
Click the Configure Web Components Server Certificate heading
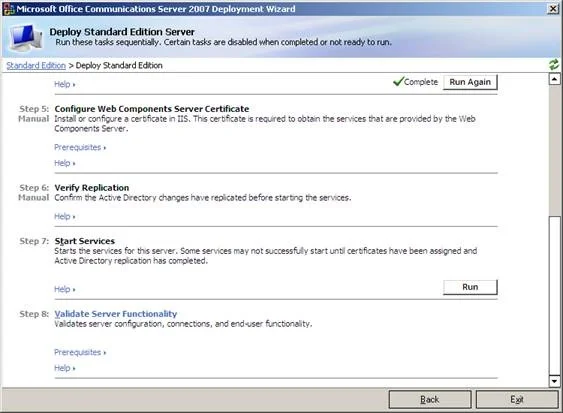point(152,109)
